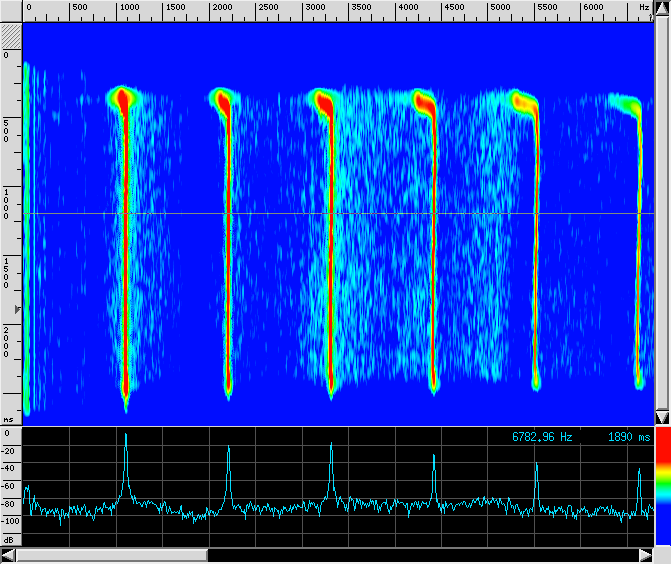Click the horizontal scrollbar thumb

tap(111, 555)
